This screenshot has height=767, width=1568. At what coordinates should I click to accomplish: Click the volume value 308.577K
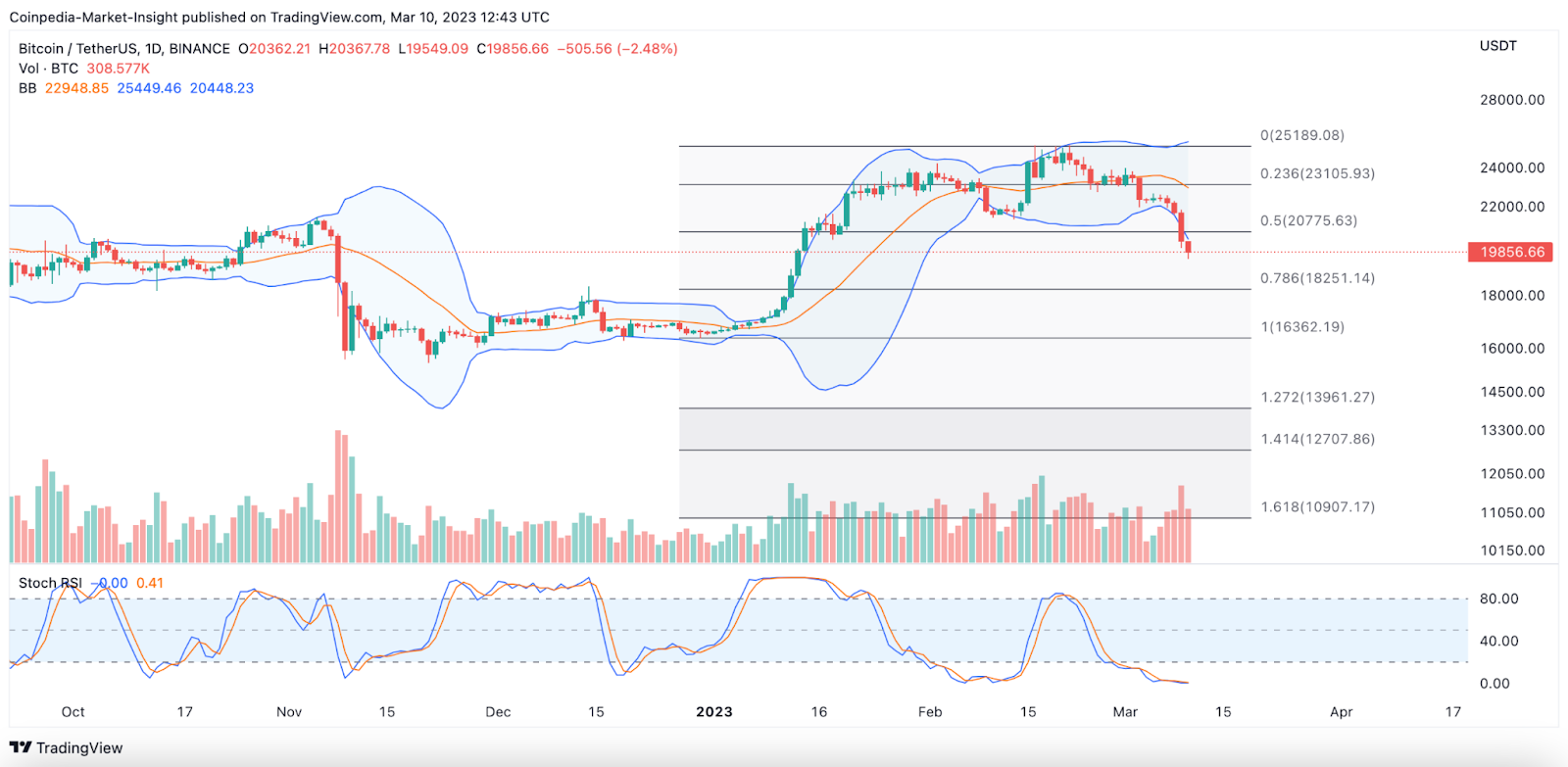point(119,68)
